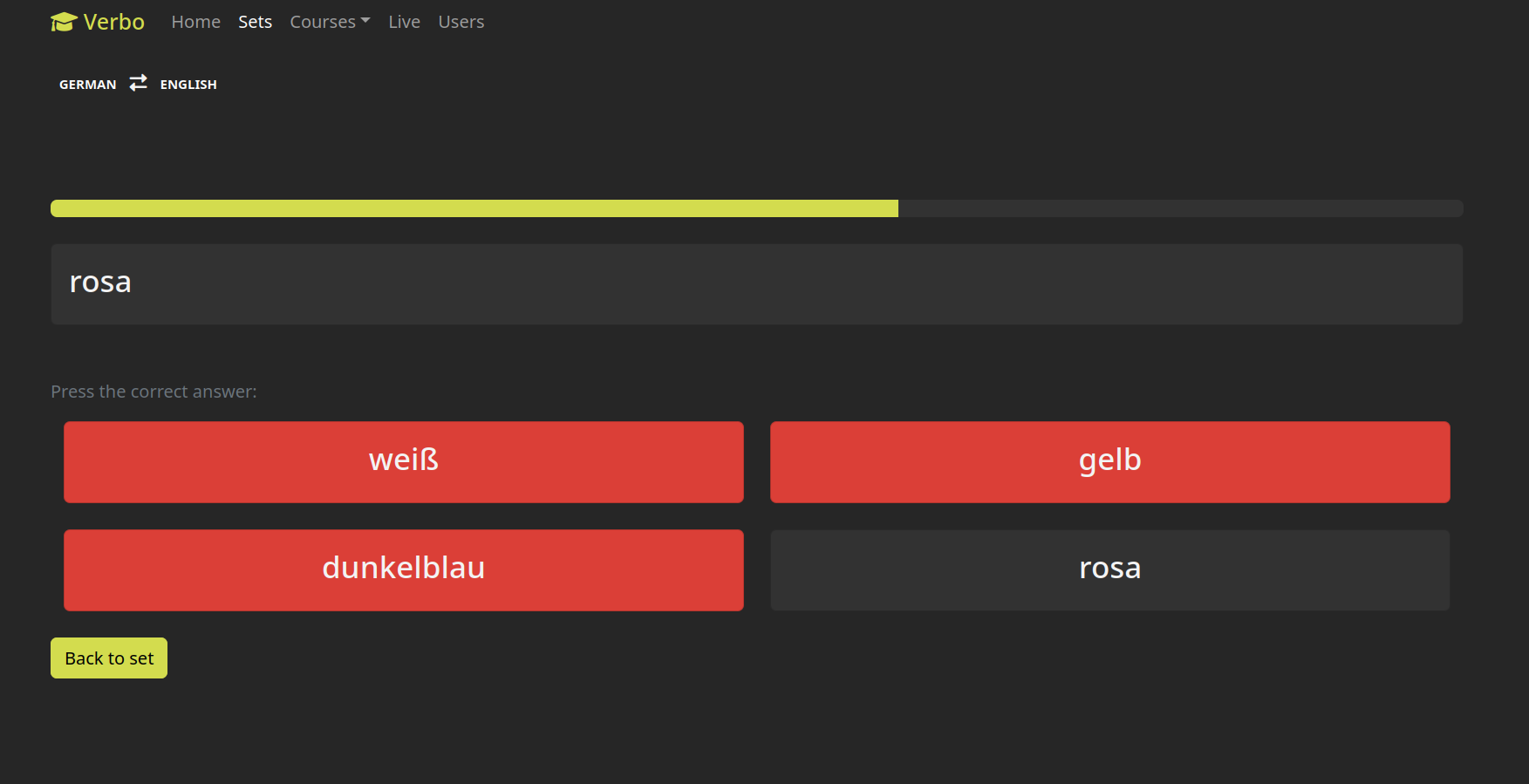Navigate to the Home menu item
Screen dimensions: 1529x784
pos(195,22)
